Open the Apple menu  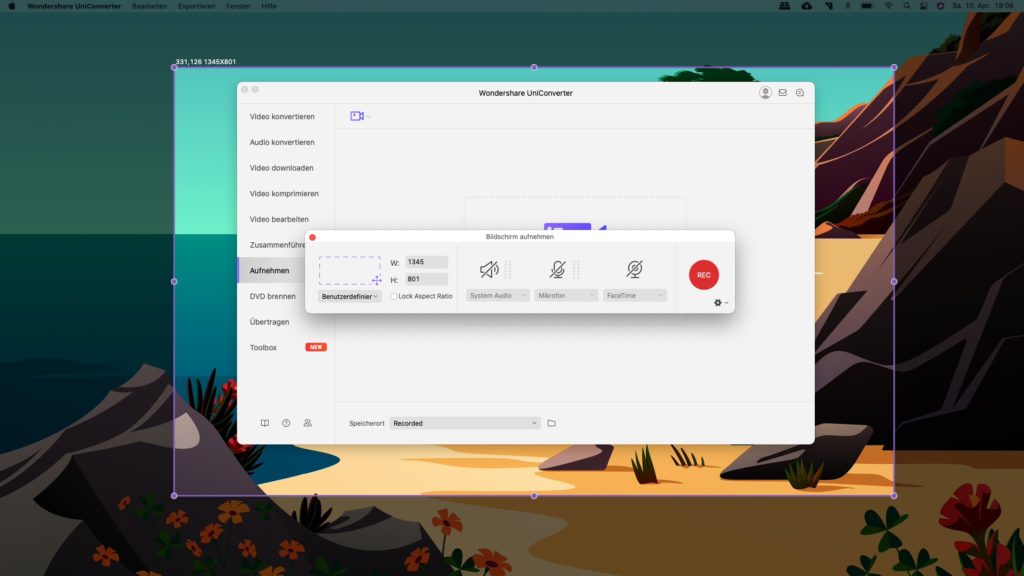12,6
